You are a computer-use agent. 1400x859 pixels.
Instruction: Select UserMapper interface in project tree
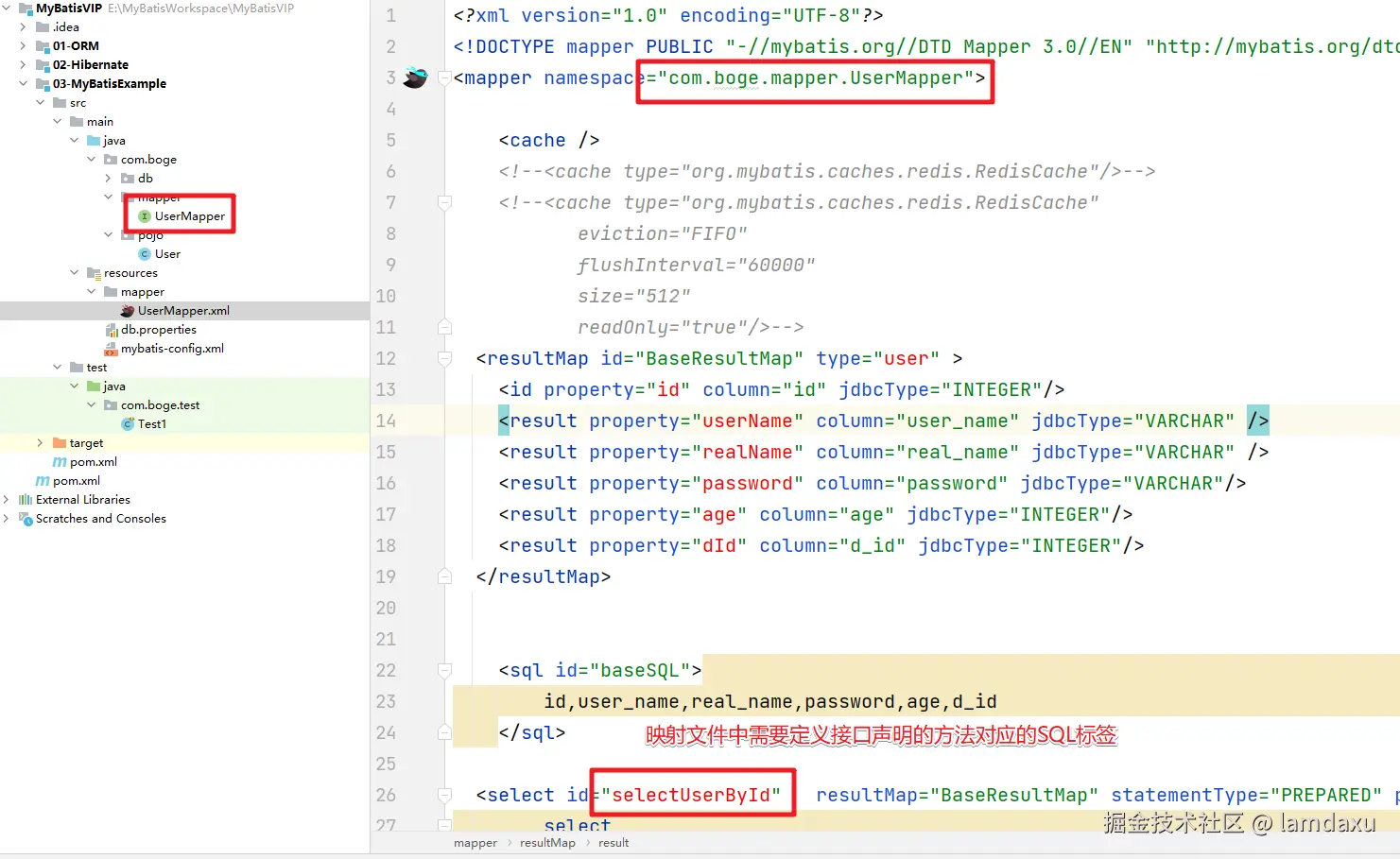[x=190, y=216]
